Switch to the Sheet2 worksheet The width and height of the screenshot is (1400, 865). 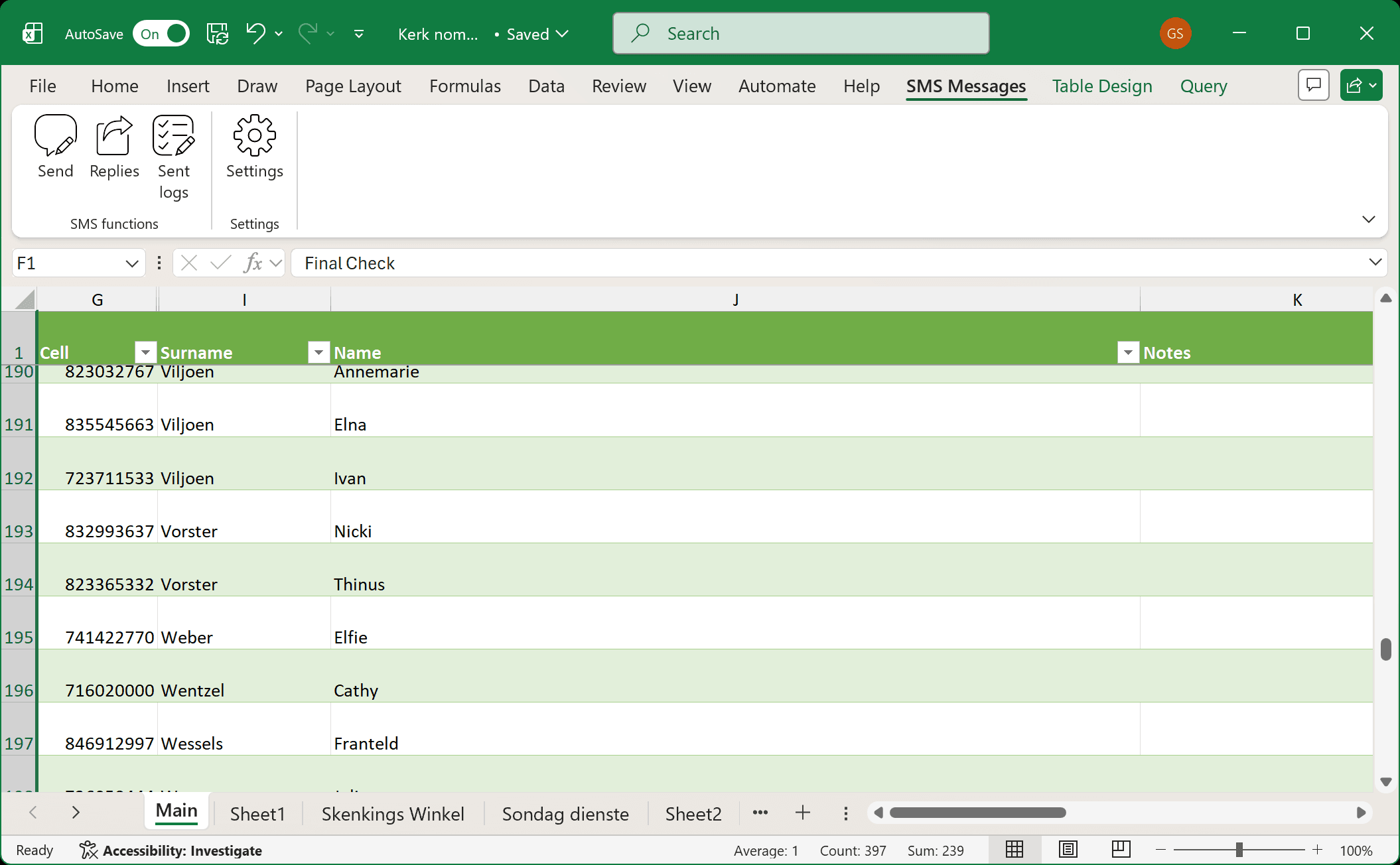[693, 814]
